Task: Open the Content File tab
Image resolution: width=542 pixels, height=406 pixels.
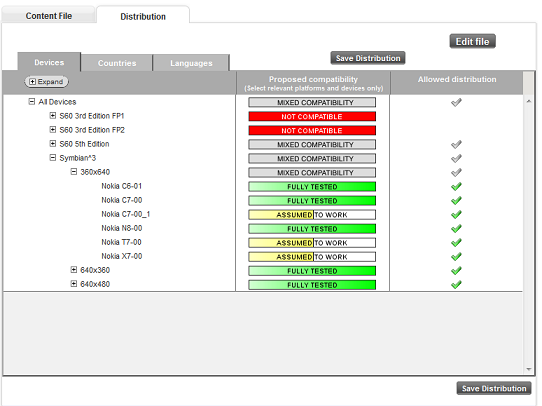Action: click(49, 16)
